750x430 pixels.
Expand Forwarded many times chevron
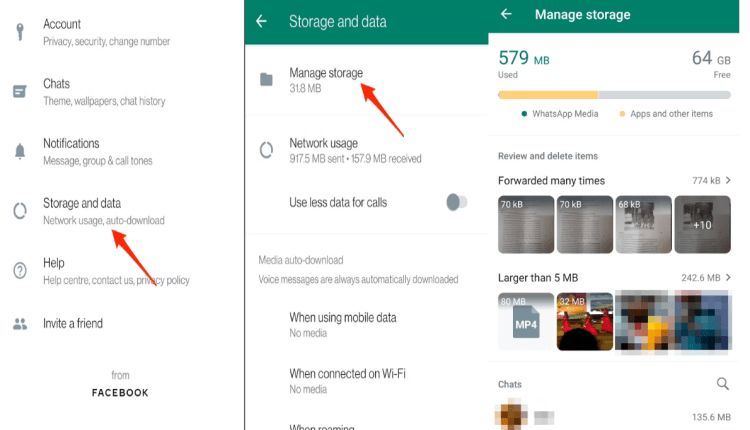[728, 180]
